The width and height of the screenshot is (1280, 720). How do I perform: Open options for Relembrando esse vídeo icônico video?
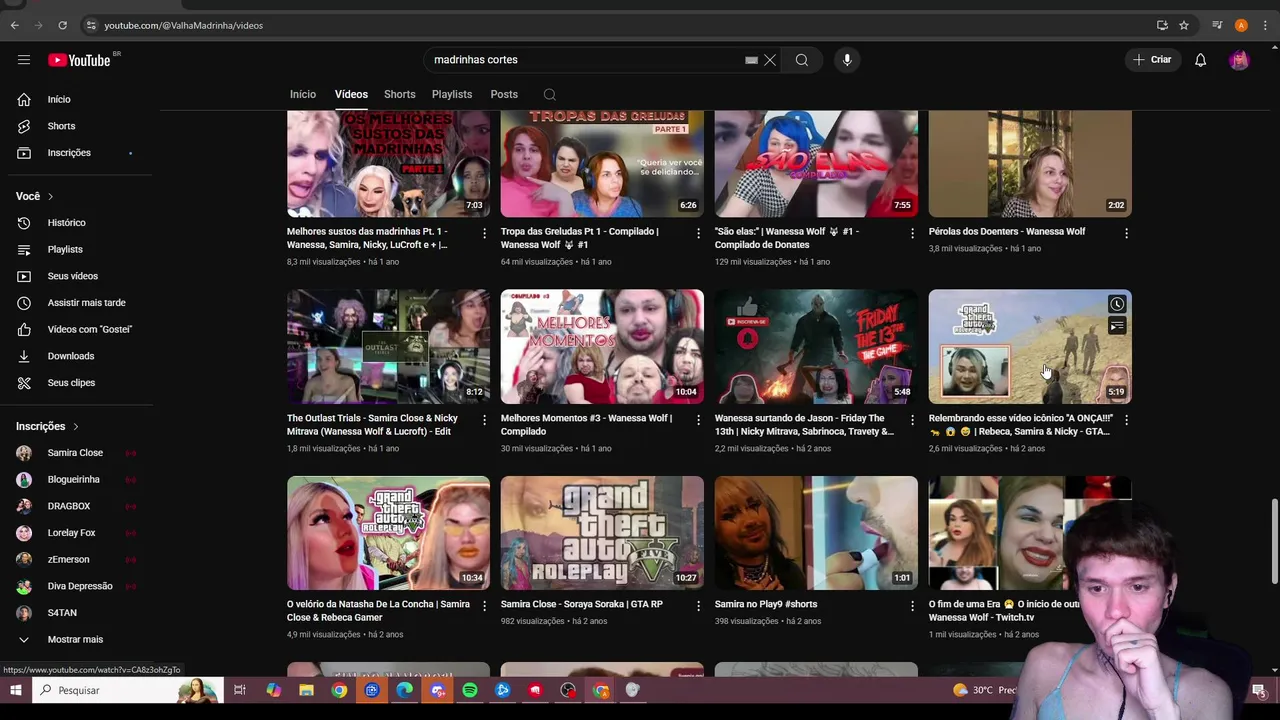1126,420
